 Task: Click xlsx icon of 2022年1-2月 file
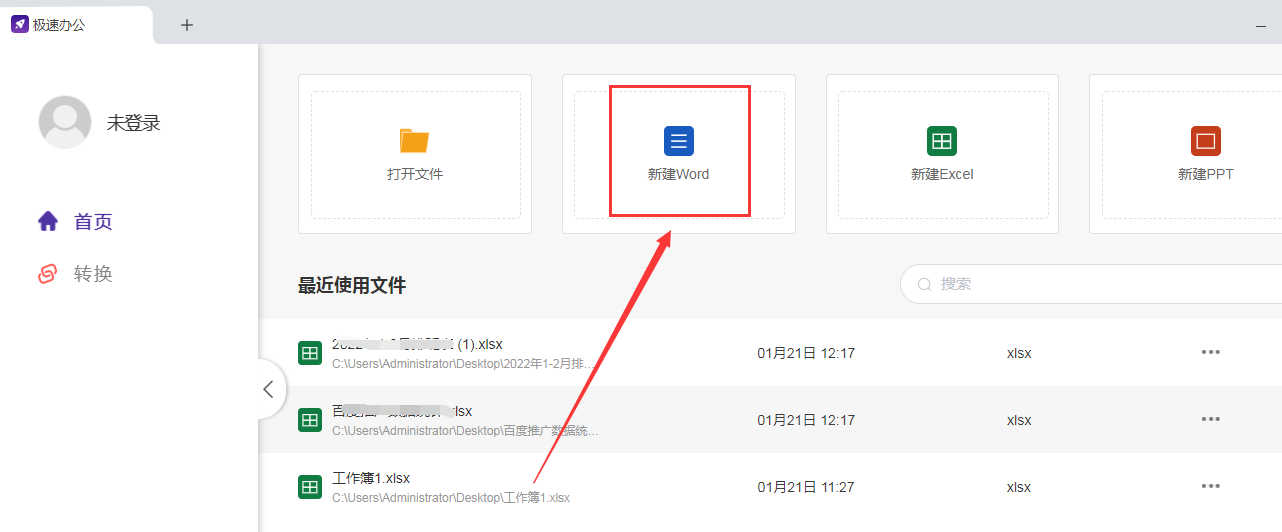[310, 353]
